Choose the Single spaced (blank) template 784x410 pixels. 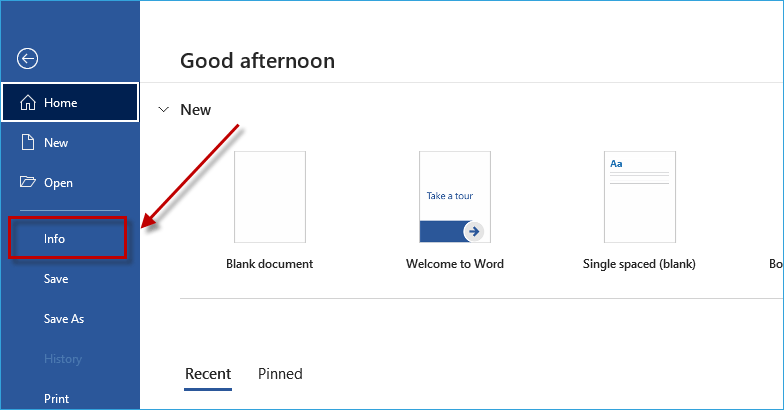pos(640,197)
